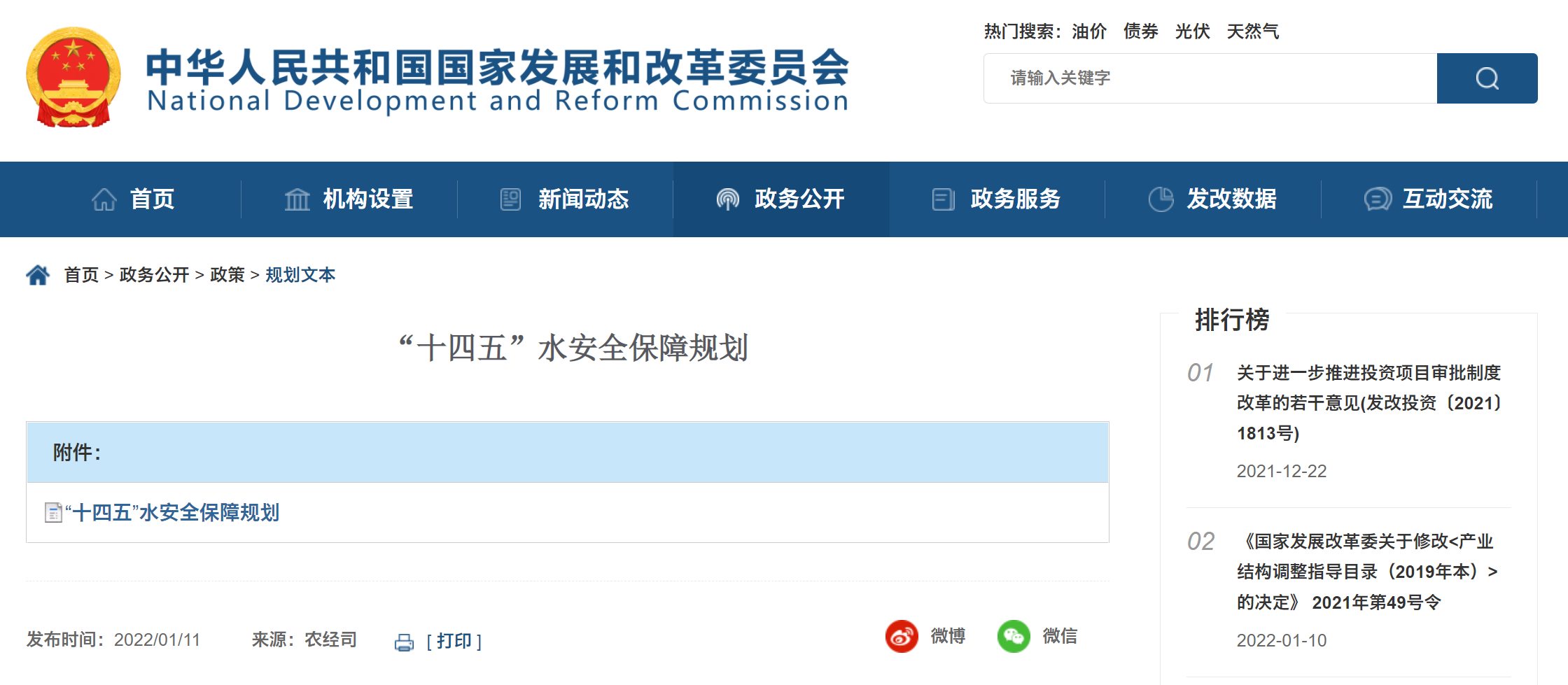Click hot search term 天然气
The height and width of the screenshot is (685, 1568).
click(1252, 31)
